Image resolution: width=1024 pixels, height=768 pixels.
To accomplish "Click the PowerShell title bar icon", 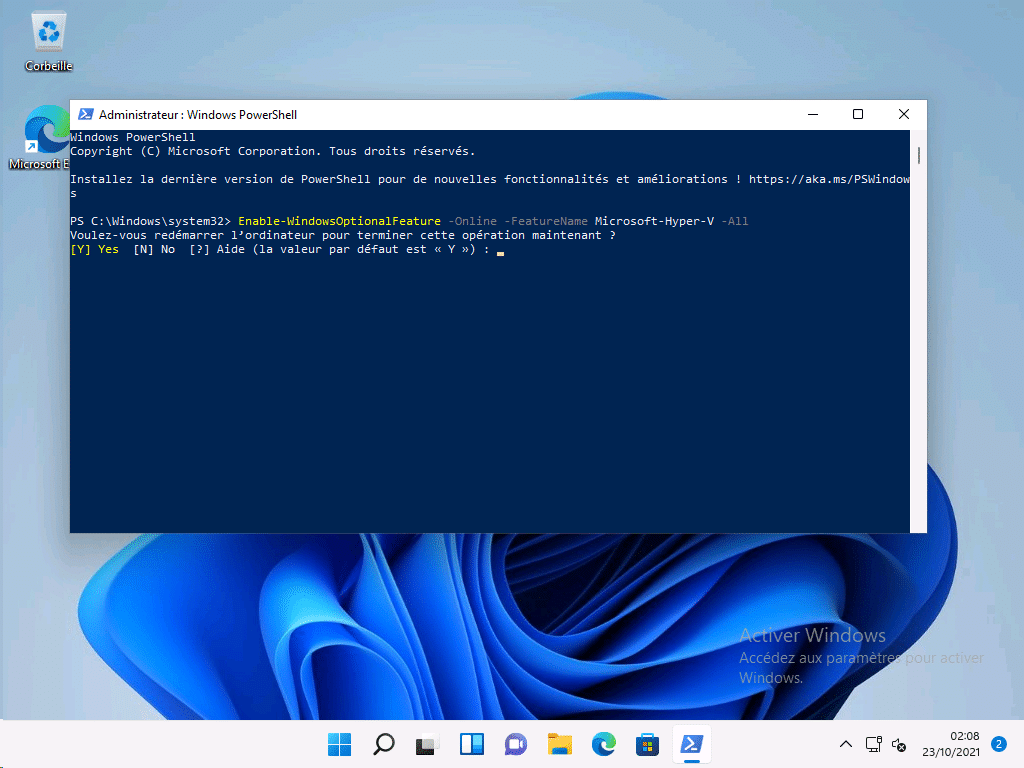I will tap(86, 114).
